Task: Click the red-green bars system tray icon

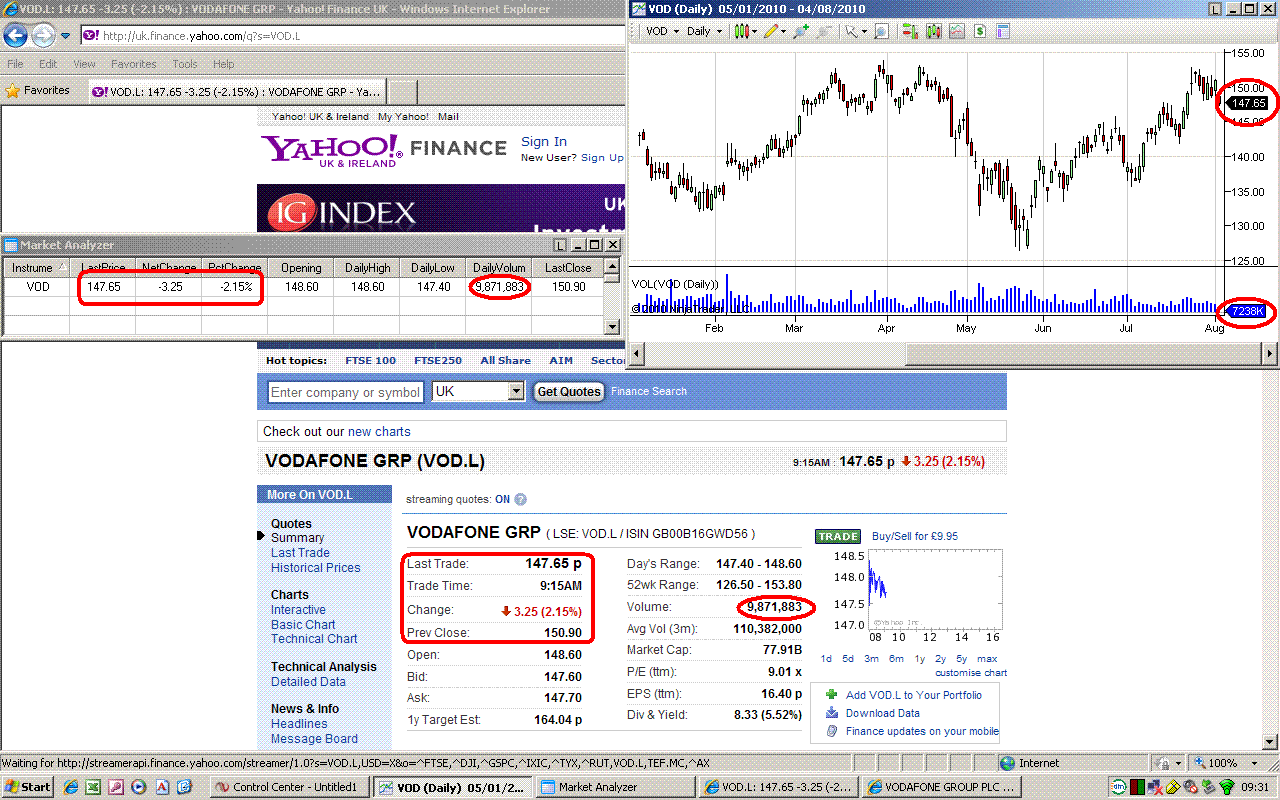Action: point(1138,787)
